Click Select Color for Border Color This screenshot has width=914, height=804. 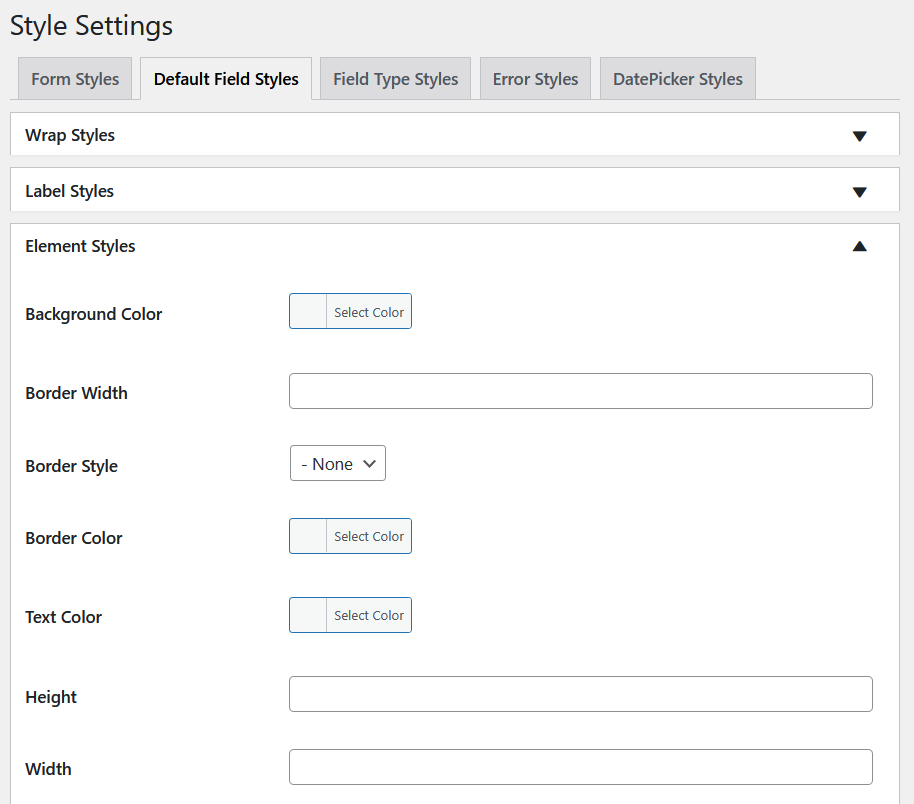(x=369, y=536)
